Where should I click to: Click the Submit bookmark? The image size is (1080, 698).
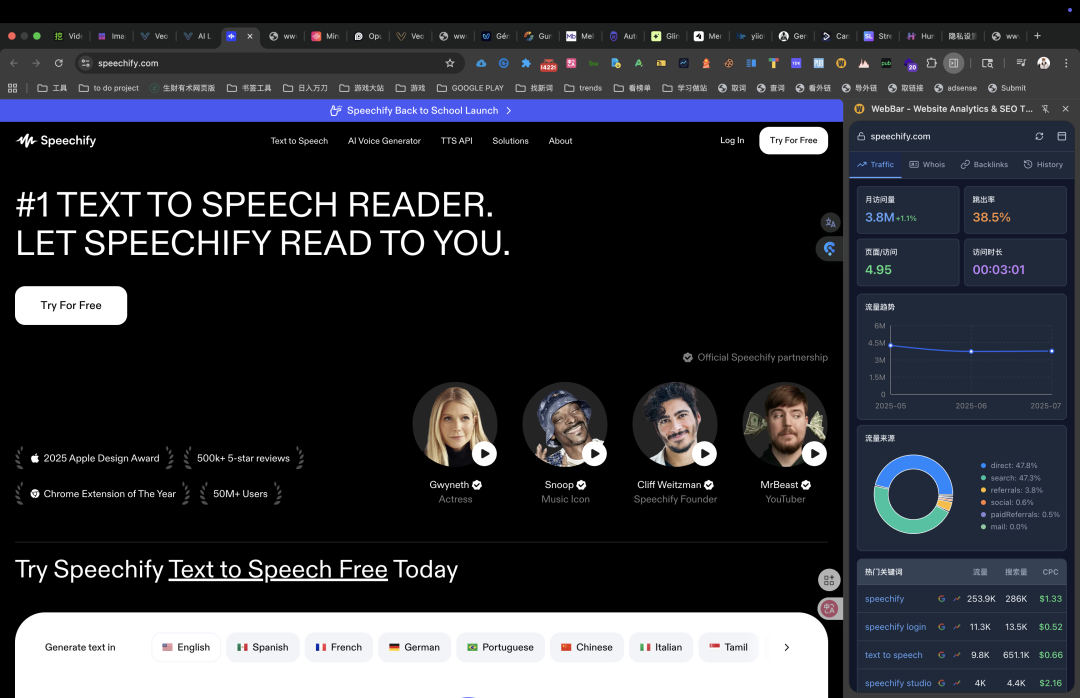pyautogui.click(x=1007, y=88)
